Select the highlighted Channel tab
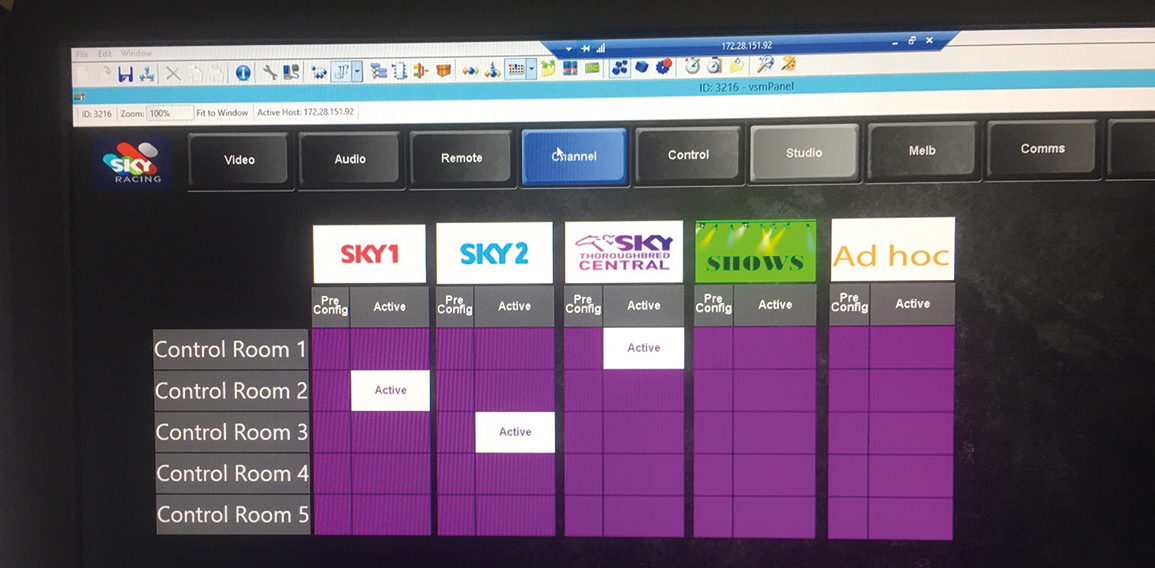This screenshot has width=1155, height=568. point(575,156)
